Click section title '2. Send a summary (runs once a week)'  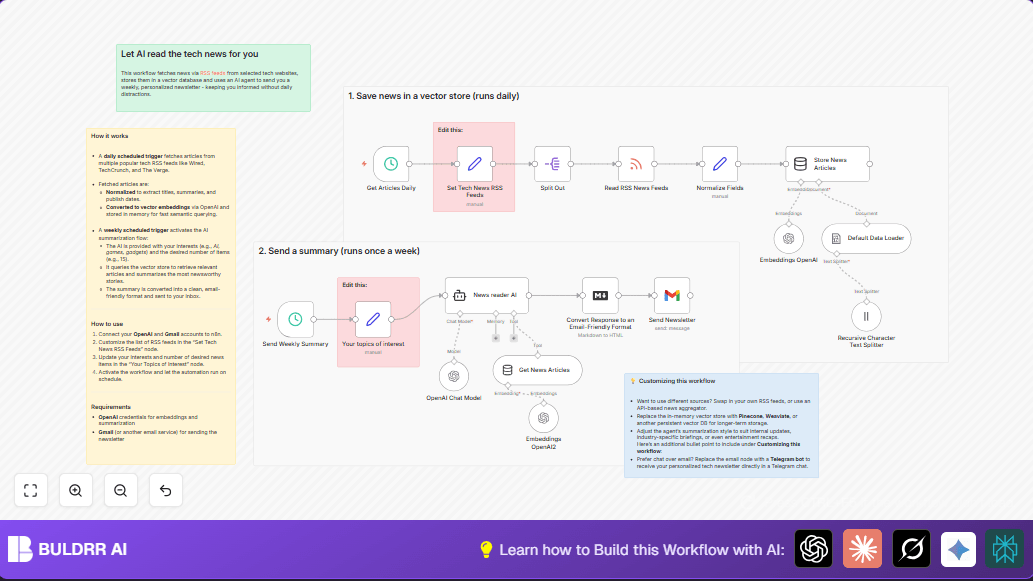coord(339,250)
